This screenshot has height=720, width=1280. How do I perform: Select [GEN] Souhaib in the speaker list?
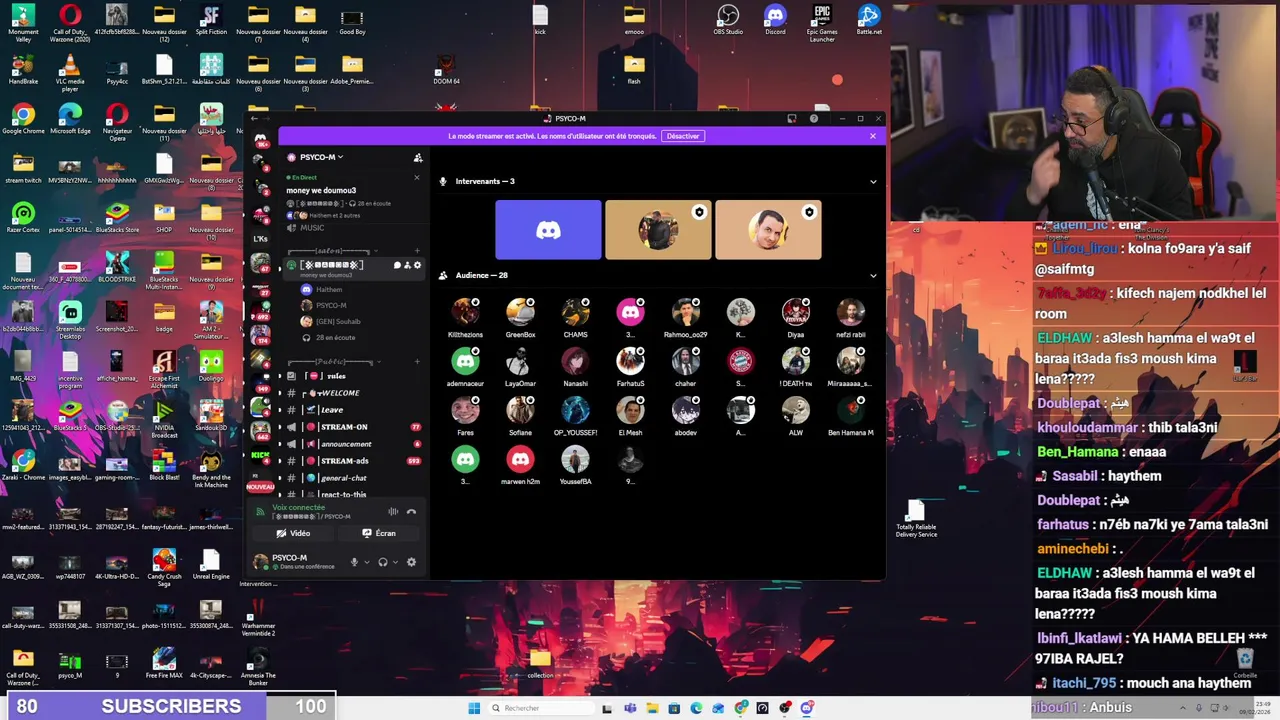click(338, 321)
